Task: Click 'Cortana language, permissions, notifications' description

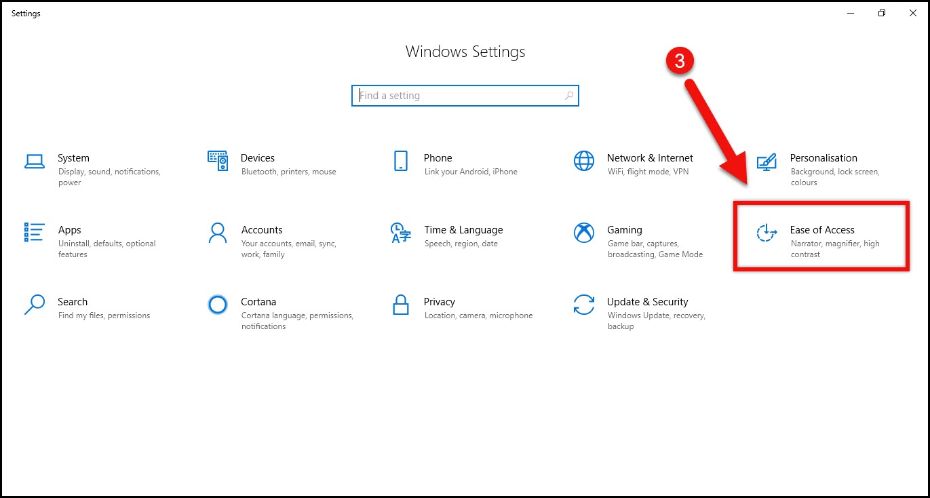Action: pos(297,321)
